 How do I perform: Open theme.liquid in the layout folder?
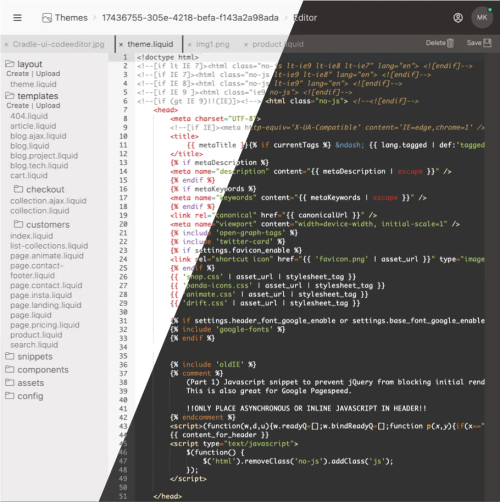coord(33,84)
